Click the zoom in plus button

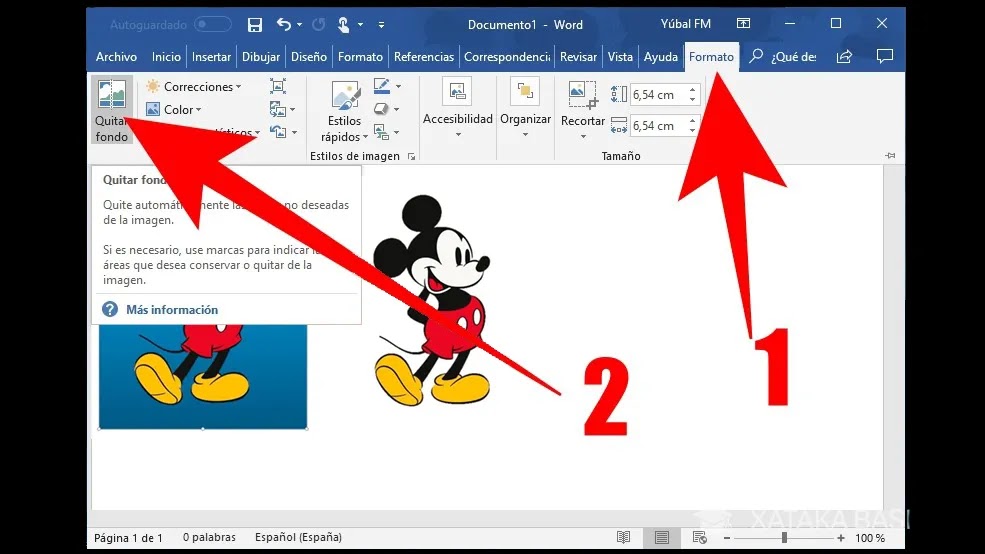coord(841,538)
